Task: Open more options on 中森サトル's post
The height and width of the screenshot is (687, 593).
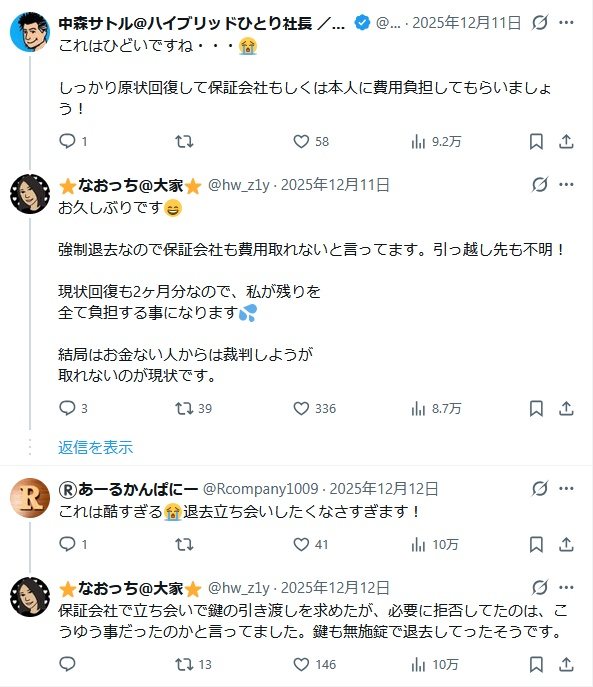Action: click(566, 22)
